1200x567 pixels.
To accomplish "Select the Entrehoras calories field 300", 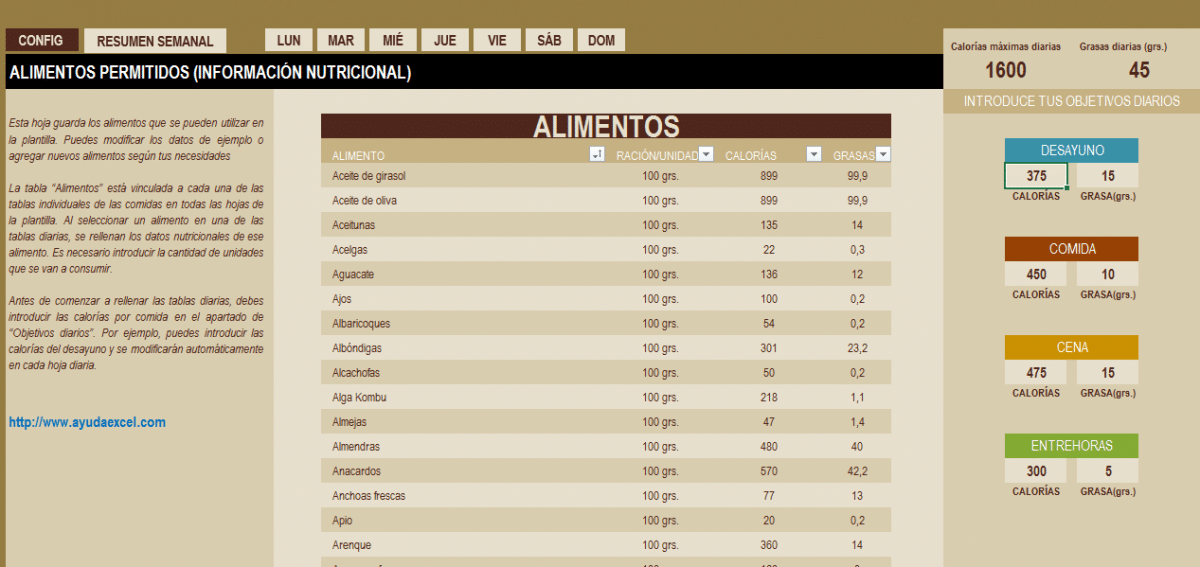I will pos(1036,471).
